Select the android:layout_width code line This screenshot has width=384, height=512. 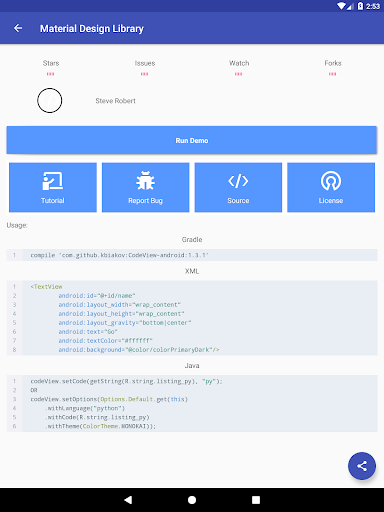click(x=119, y=305)
